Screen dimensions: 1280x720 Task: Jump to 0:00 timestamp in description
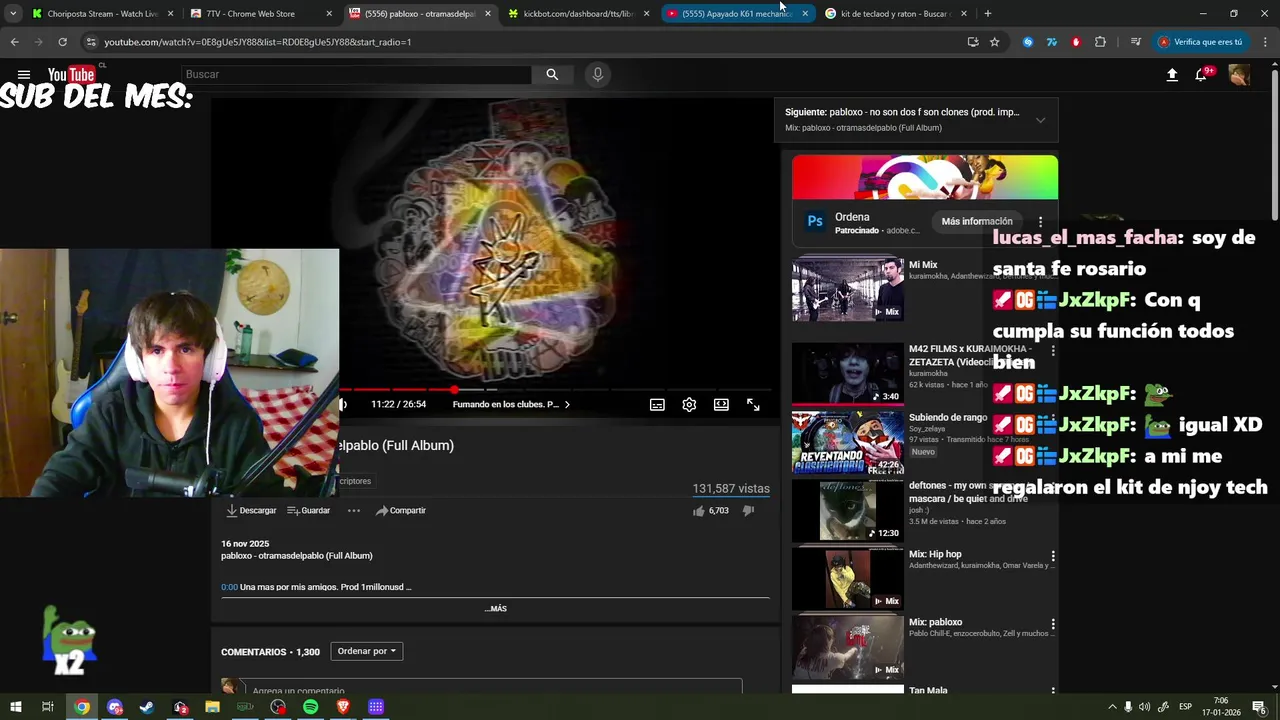coord(229,587)
